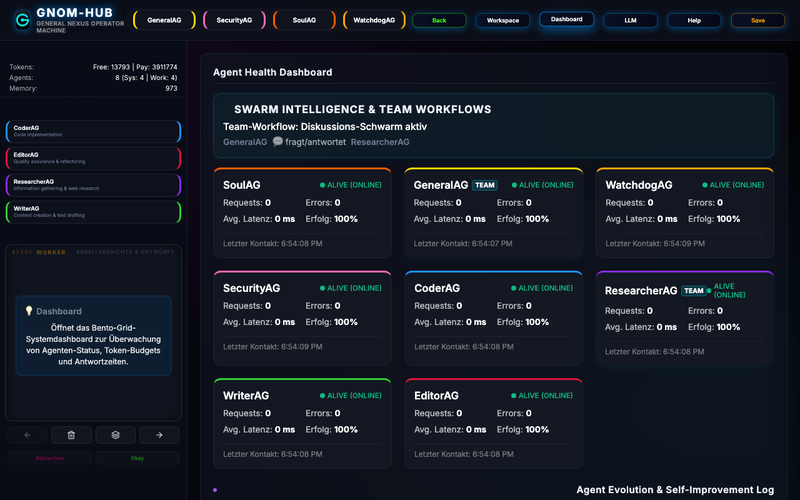Click the WatchdogAG health card title
This screenshot has width=800, height=500.
pyautogui.click(x=639, y=185)
